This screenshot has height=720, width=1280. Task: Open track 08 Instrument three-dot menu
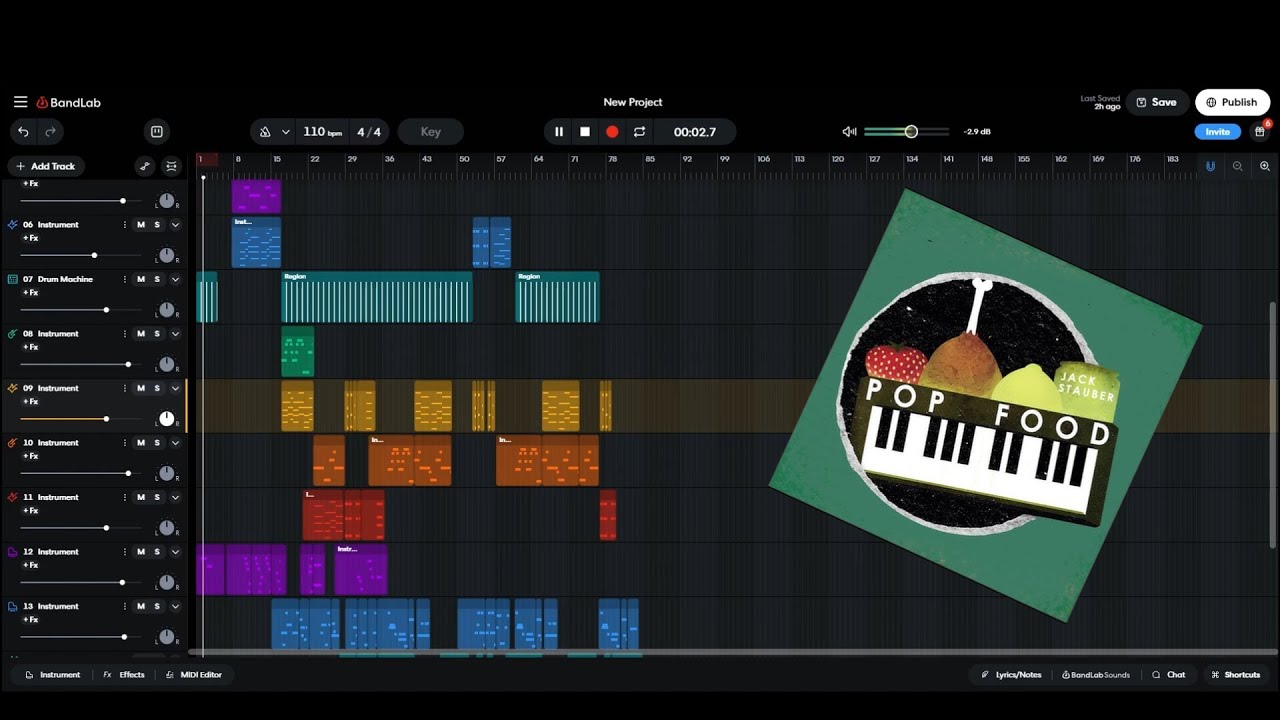pyautogui.click(x=125, y=334)
